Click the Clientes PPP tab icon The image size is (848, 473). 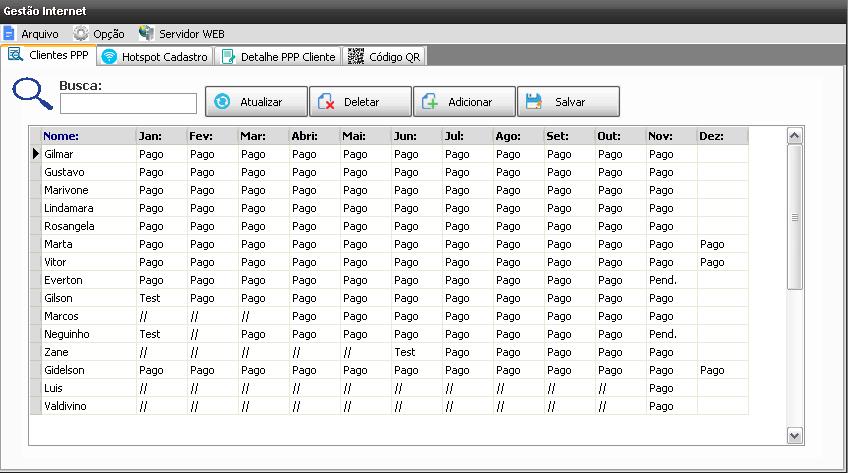coord(15,55)
